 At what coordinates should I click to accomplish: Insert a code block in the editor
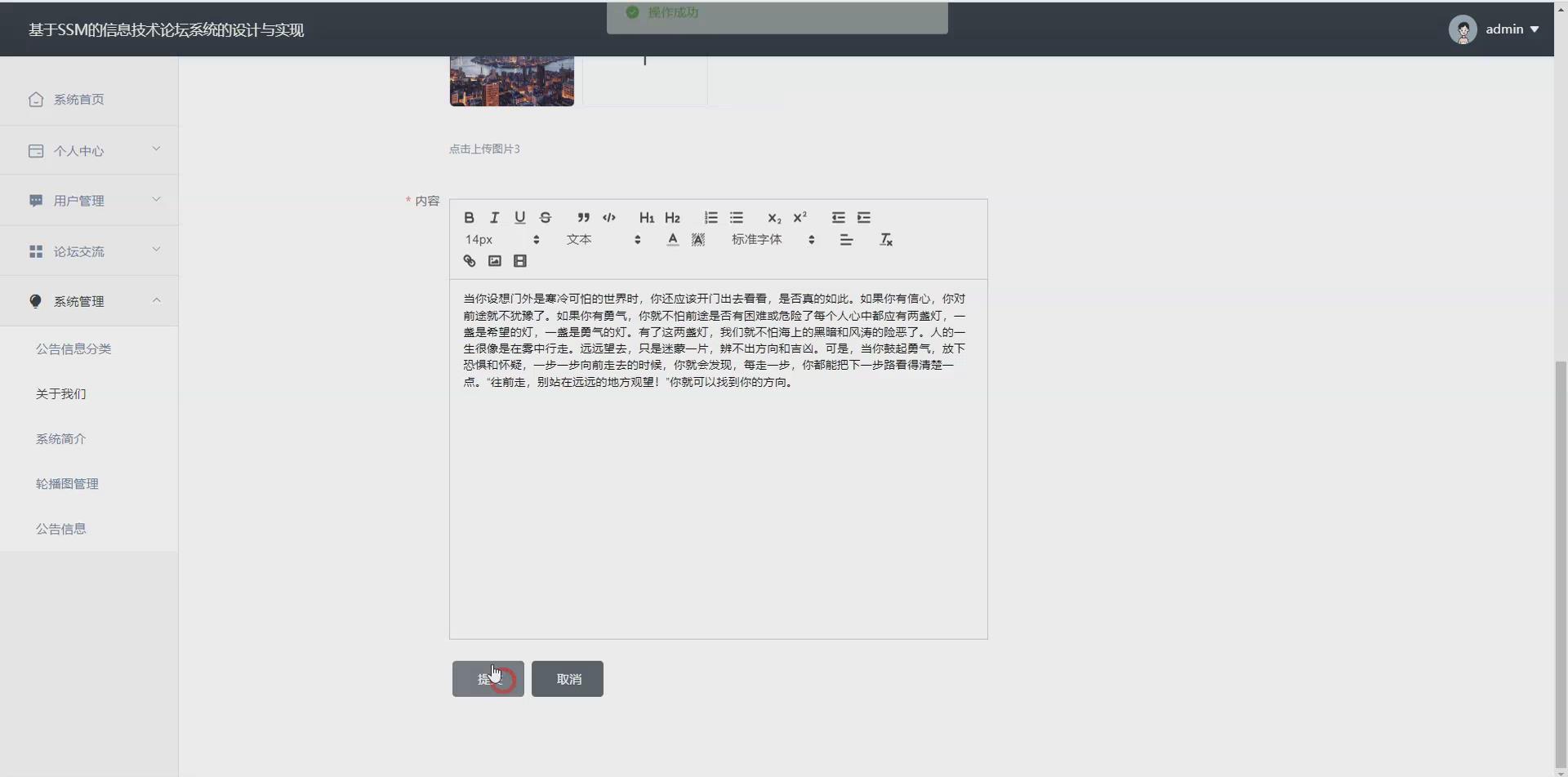(x=609, y=217)
